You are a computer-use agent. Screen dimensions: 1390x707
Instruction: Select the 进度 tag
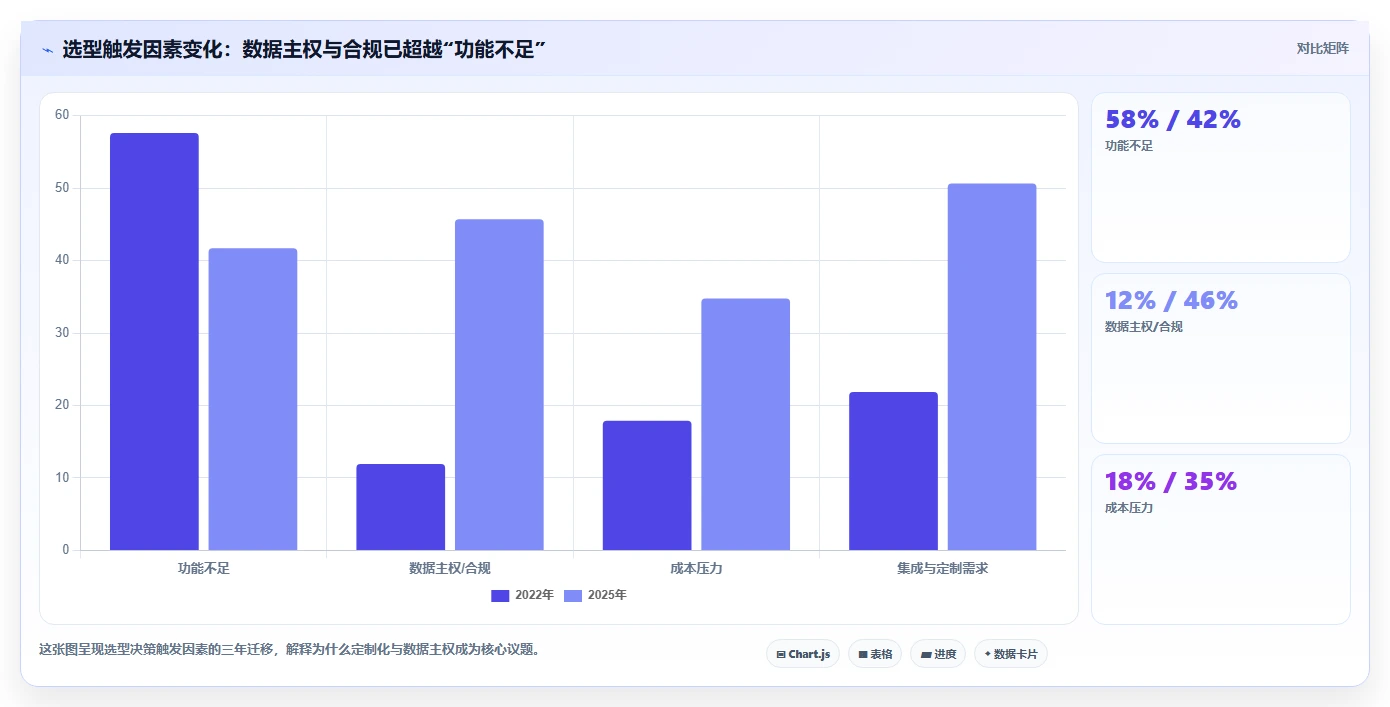(938, 654)
